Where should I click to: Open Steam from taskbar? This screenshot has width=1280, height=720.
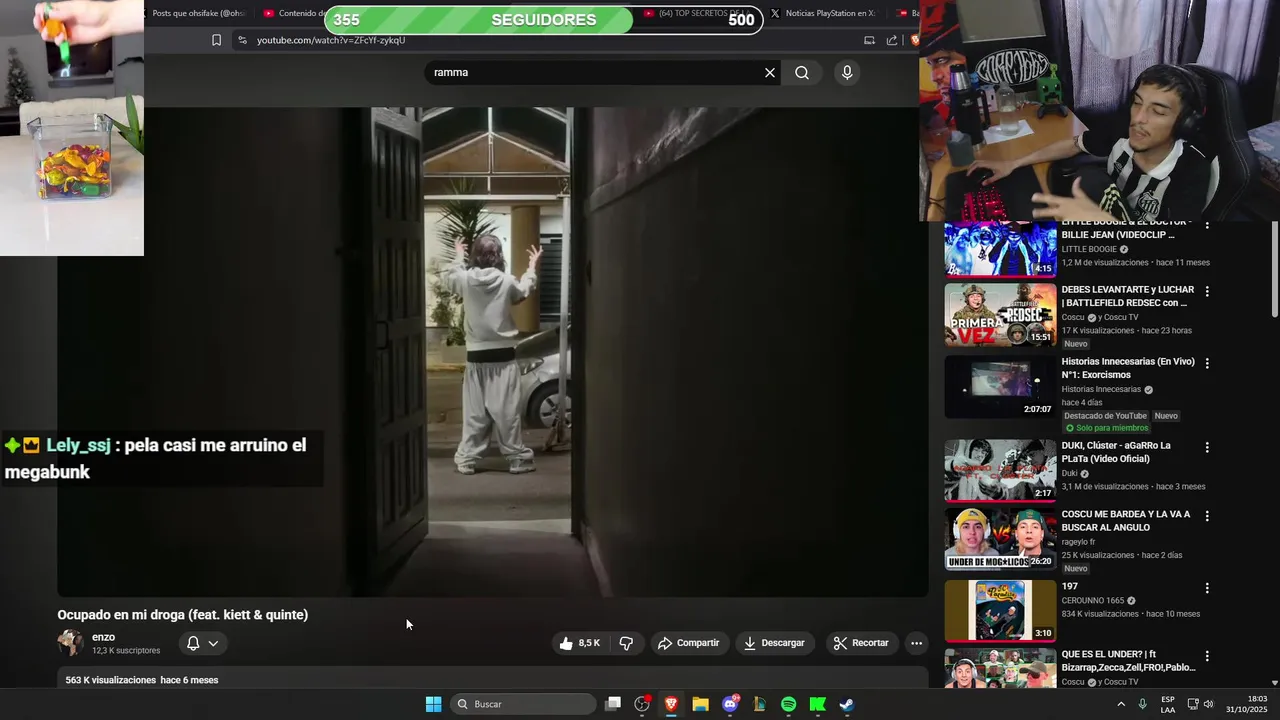click(846, 704)
